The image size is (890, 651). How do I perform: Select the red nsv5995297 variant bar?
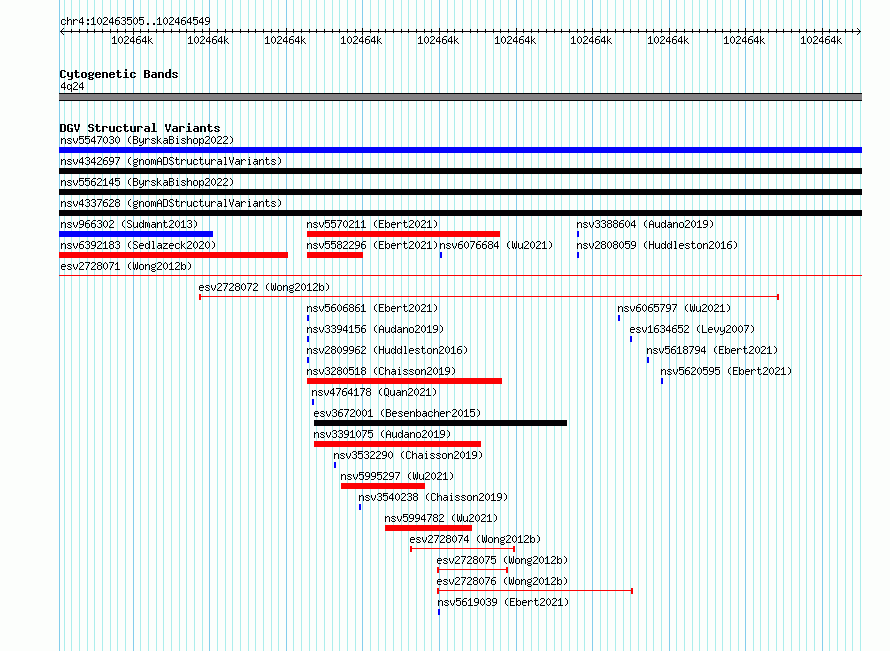coord(383,486)
